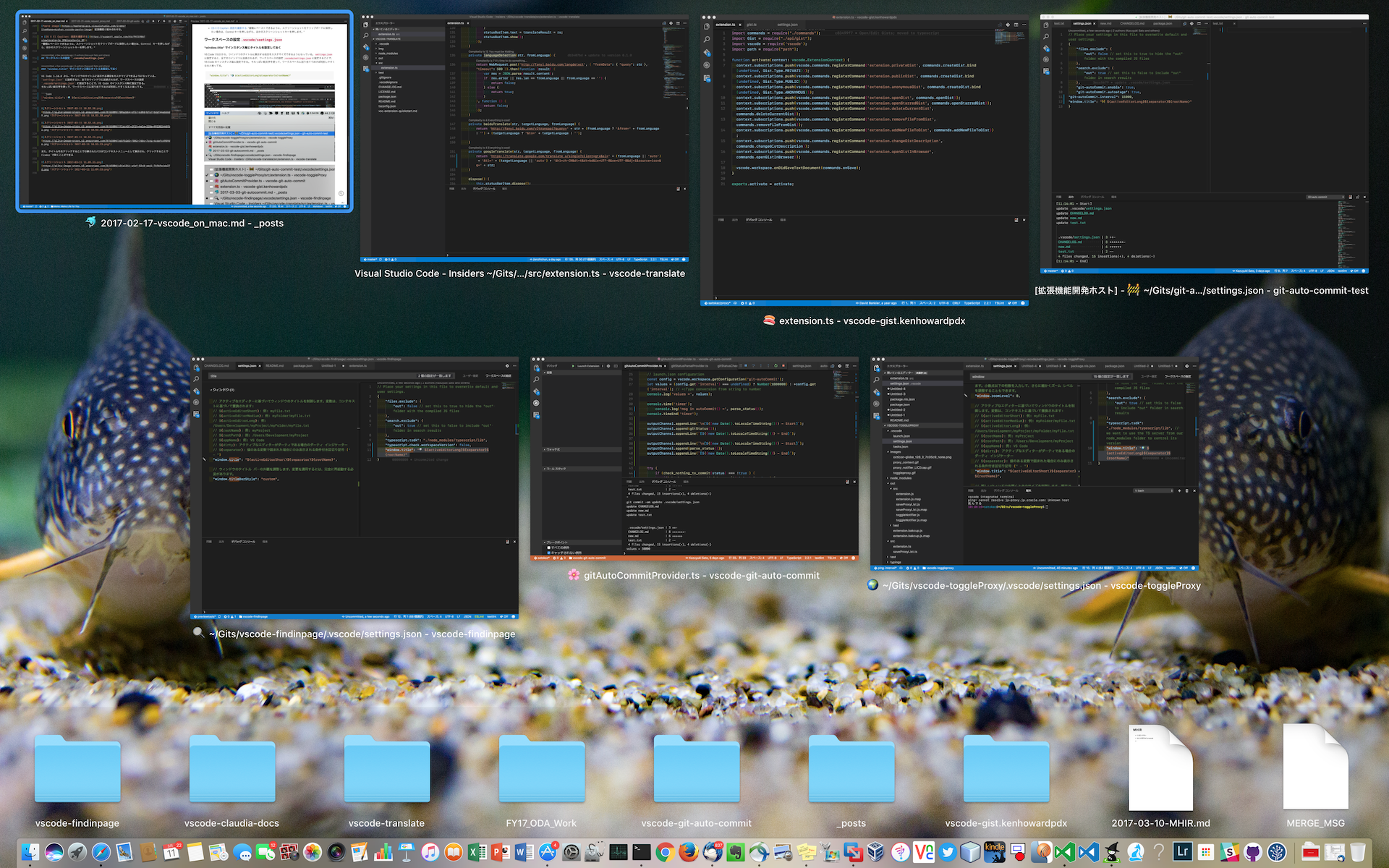The height and width of the screenshot is (868, 1389).
Task: Open the Twitter dock icon
Action: (947, 852)
